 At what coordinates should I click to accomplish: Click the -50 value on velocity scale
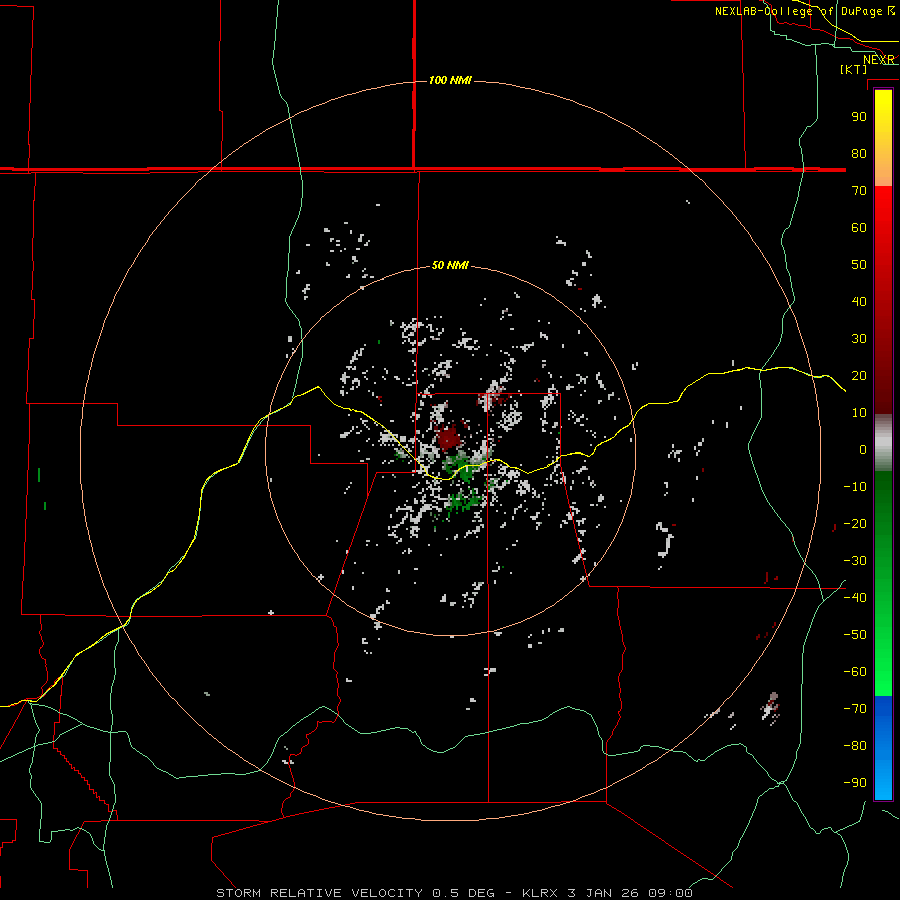[855, 635]
